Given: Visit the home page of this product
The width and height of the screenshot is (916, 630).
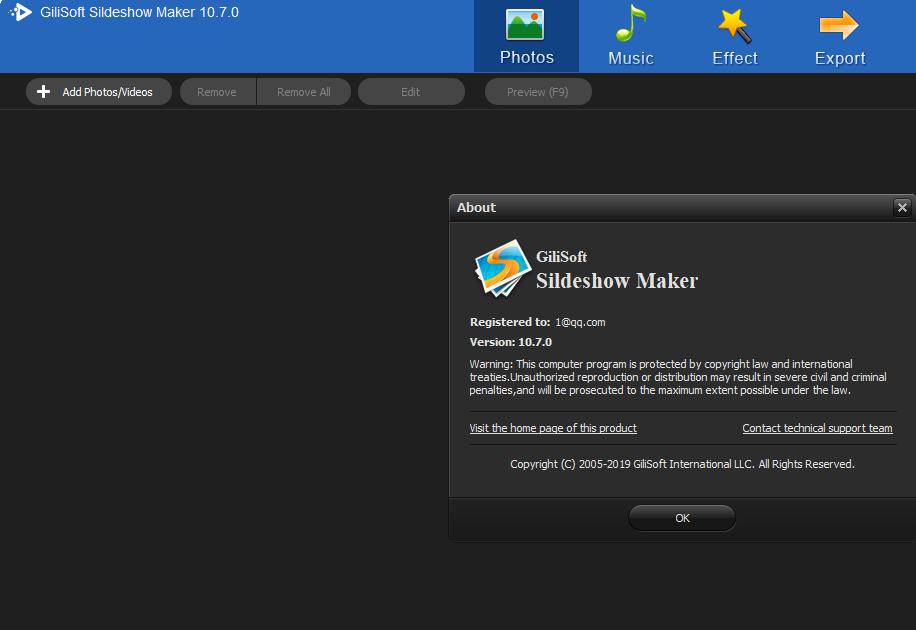Looking at the screenshot, I should pyautogui.click(x=553, y=428).
